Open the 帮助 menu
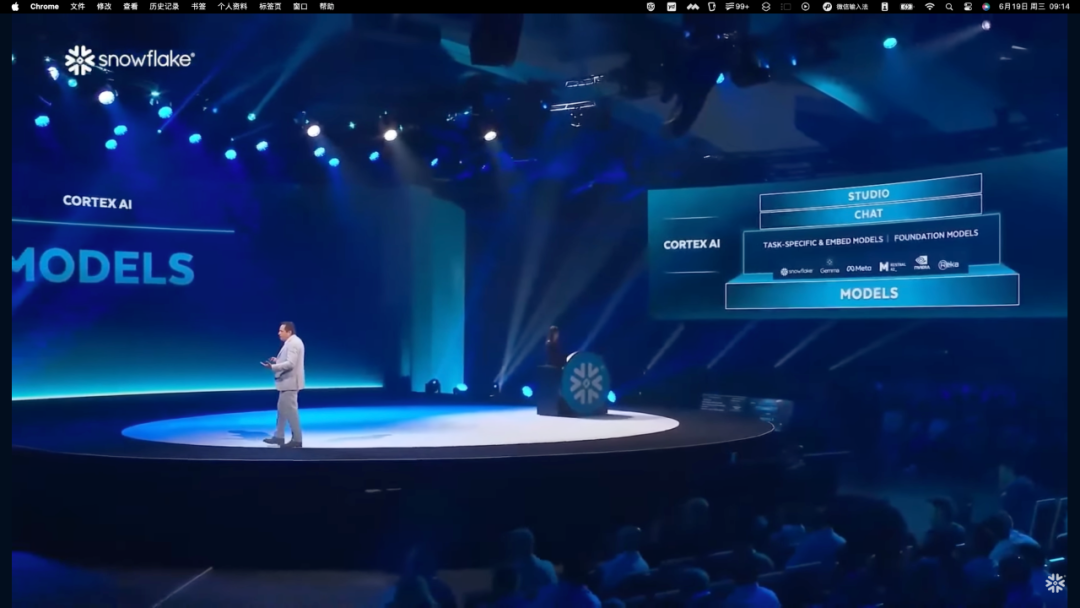Screen dimensions: 1080x608 pyautogui.click(x=326, y=6)
